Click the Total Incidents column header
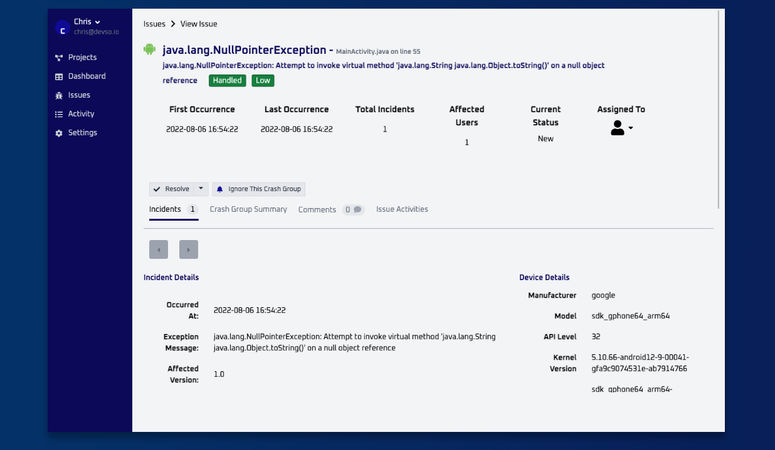Image resolution: width=775 pixels, height=450 pixels. coord(385,109)
